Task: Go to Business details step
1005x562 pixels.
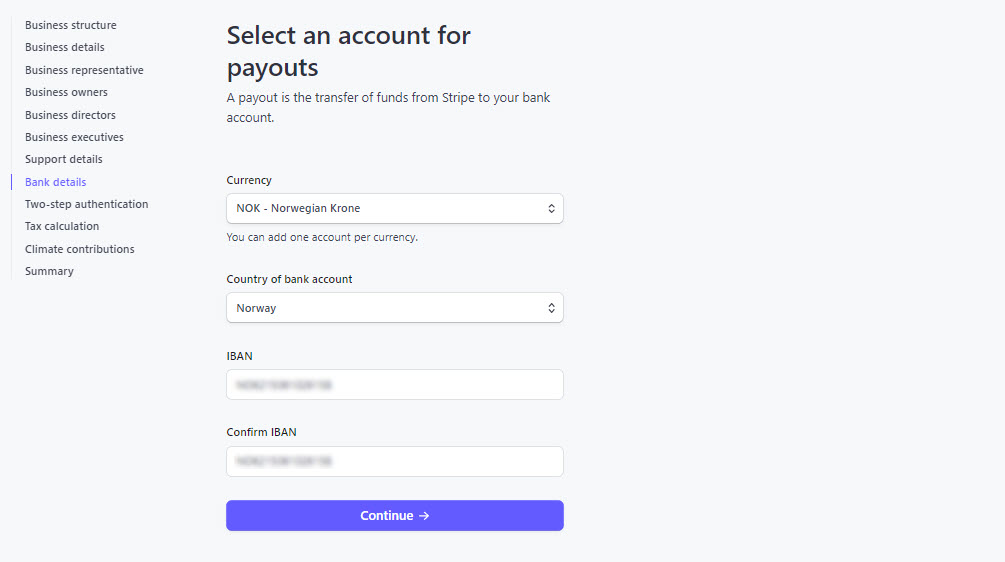Action: [x=64, y=47]
